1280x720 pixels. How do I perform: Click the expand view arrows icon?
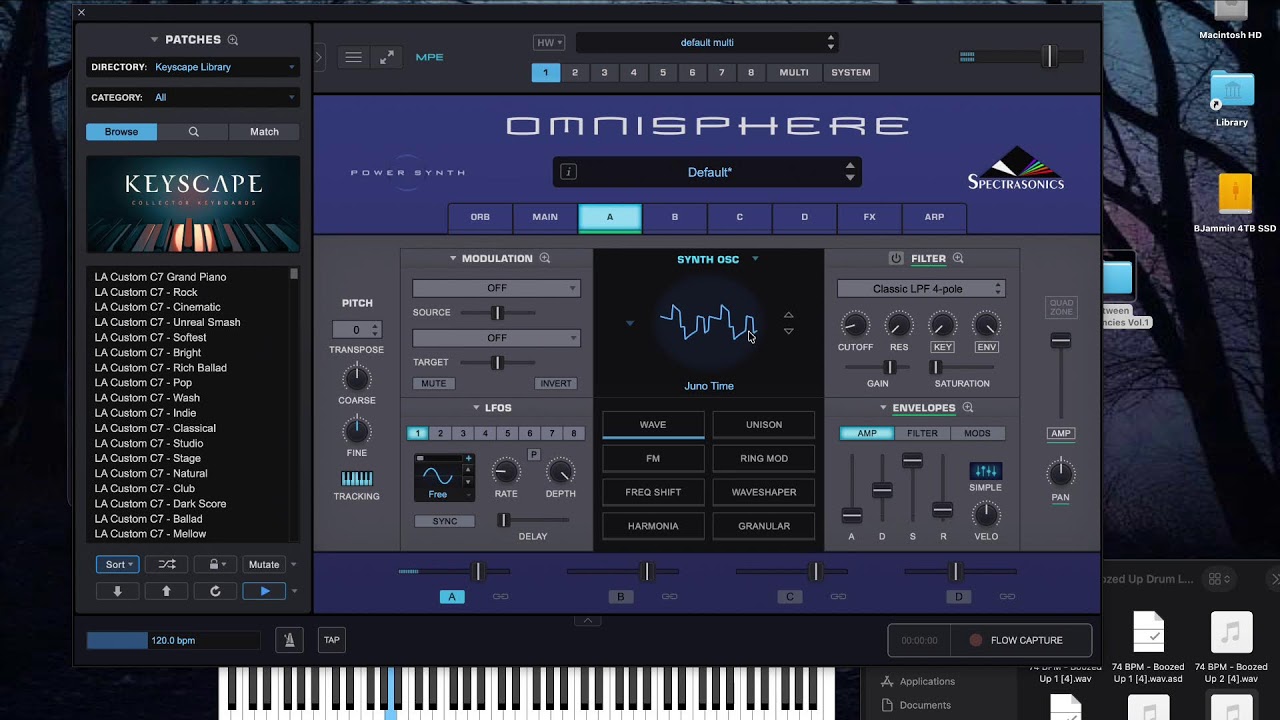pyautogui.click(x=387, y=58)
